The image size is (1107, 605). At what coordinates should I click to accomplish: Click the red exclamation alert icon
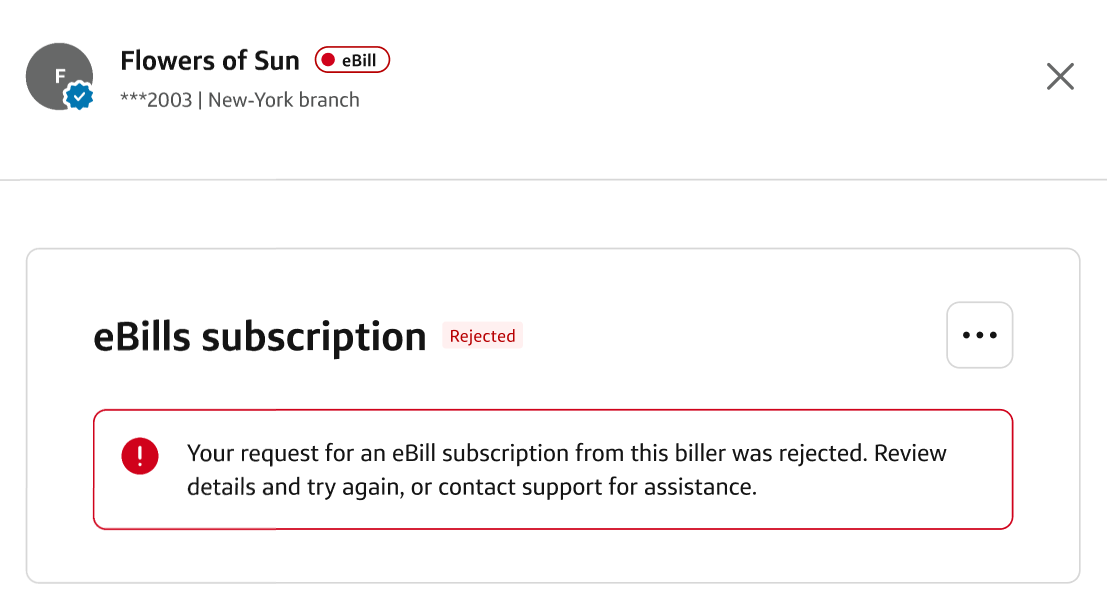click(x=140, y=456)
